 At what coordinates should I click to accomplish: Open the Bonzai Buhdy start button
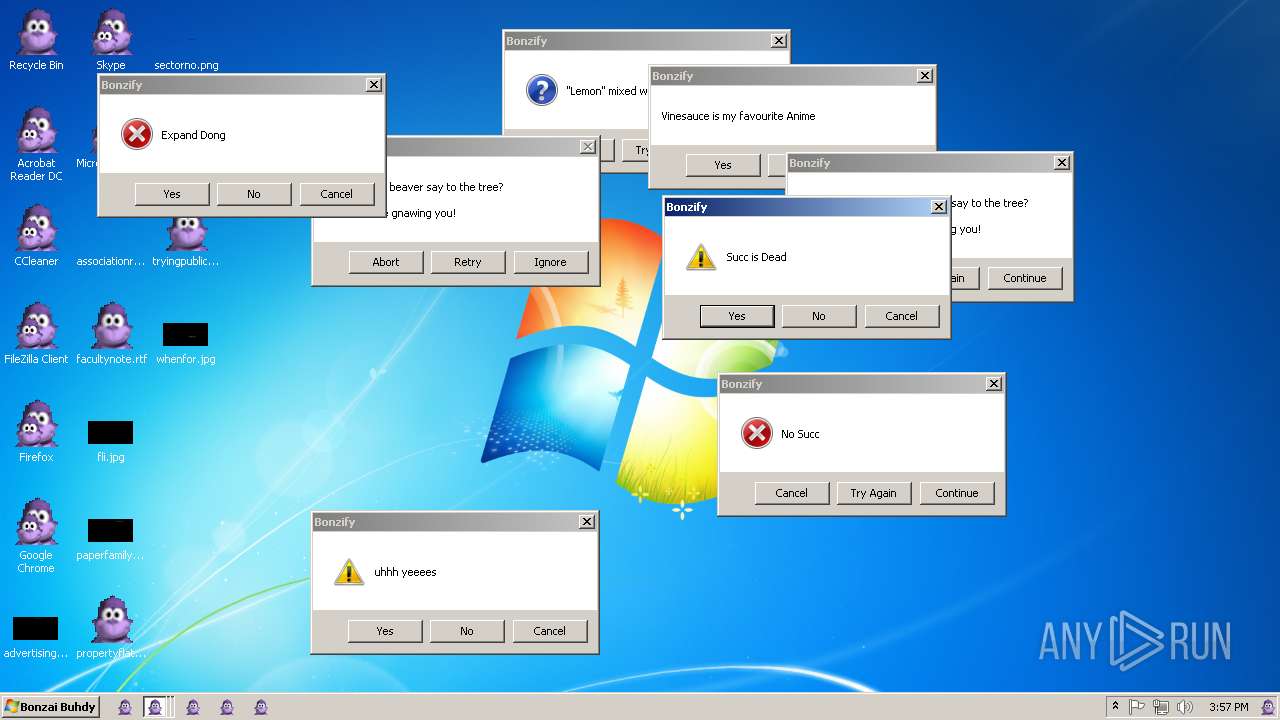tap(50, 707)
